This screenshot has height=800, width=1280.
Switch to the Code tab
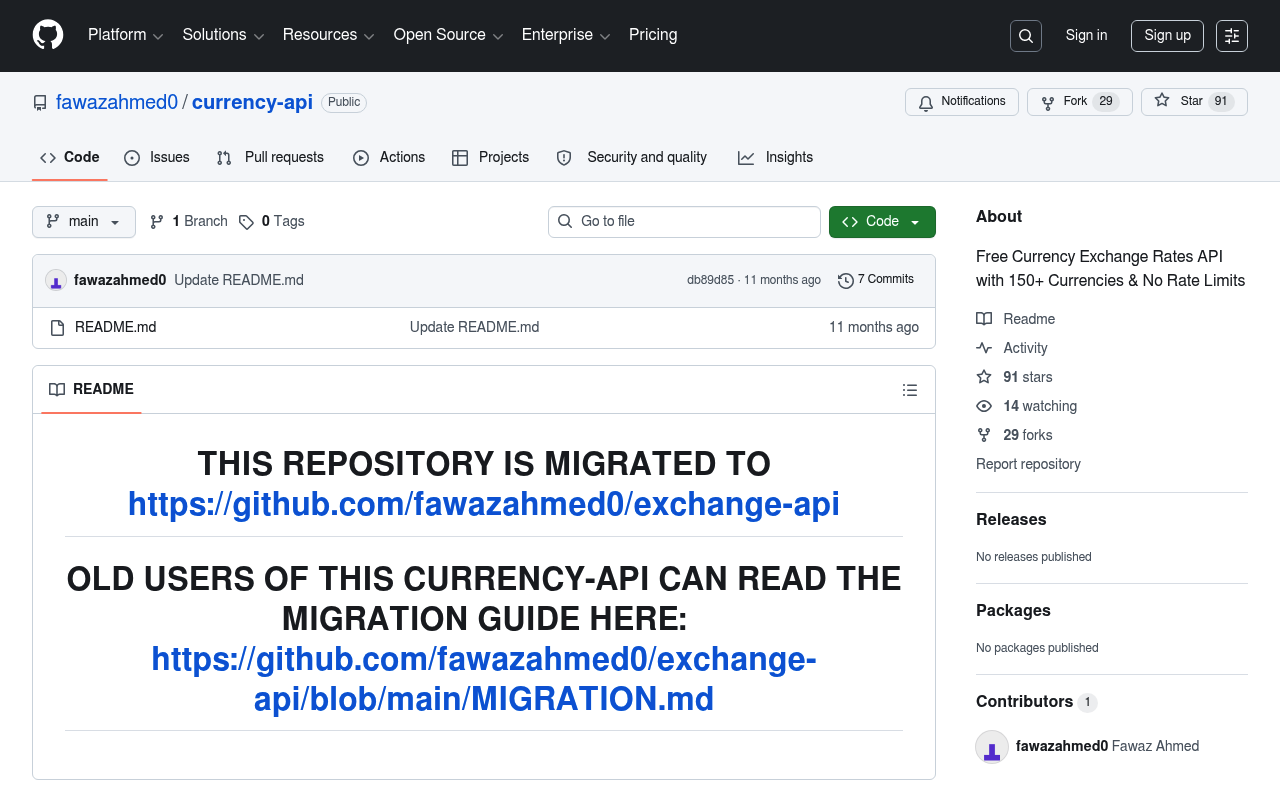point(70,158)
